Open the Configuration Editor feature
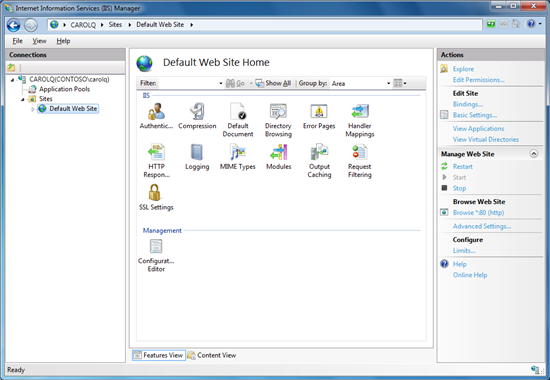This screenshot has height=380, width=550. 156,255
